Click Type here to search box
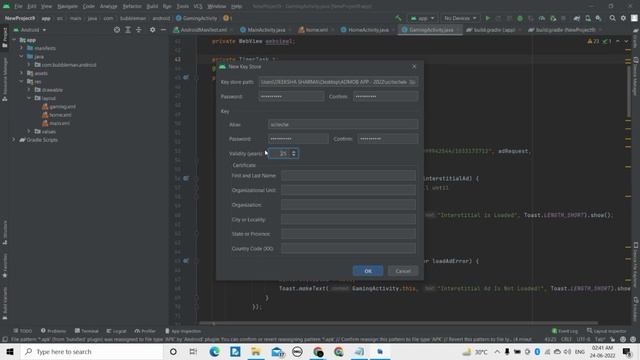640x360 pixels. (92, 351)
